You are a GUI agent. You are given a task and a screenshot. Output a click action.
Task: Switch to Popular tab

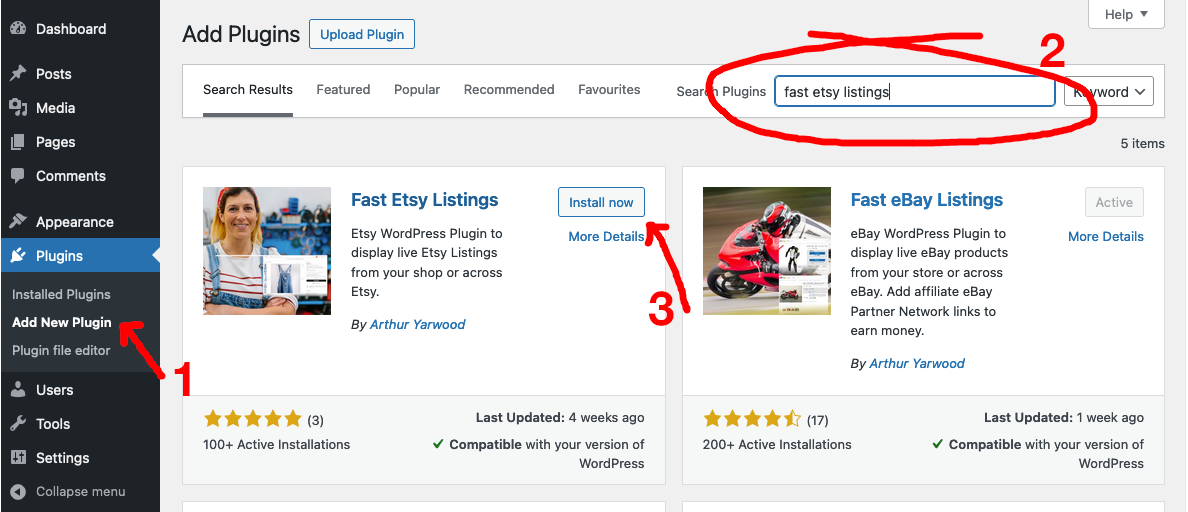pos(417,89)
